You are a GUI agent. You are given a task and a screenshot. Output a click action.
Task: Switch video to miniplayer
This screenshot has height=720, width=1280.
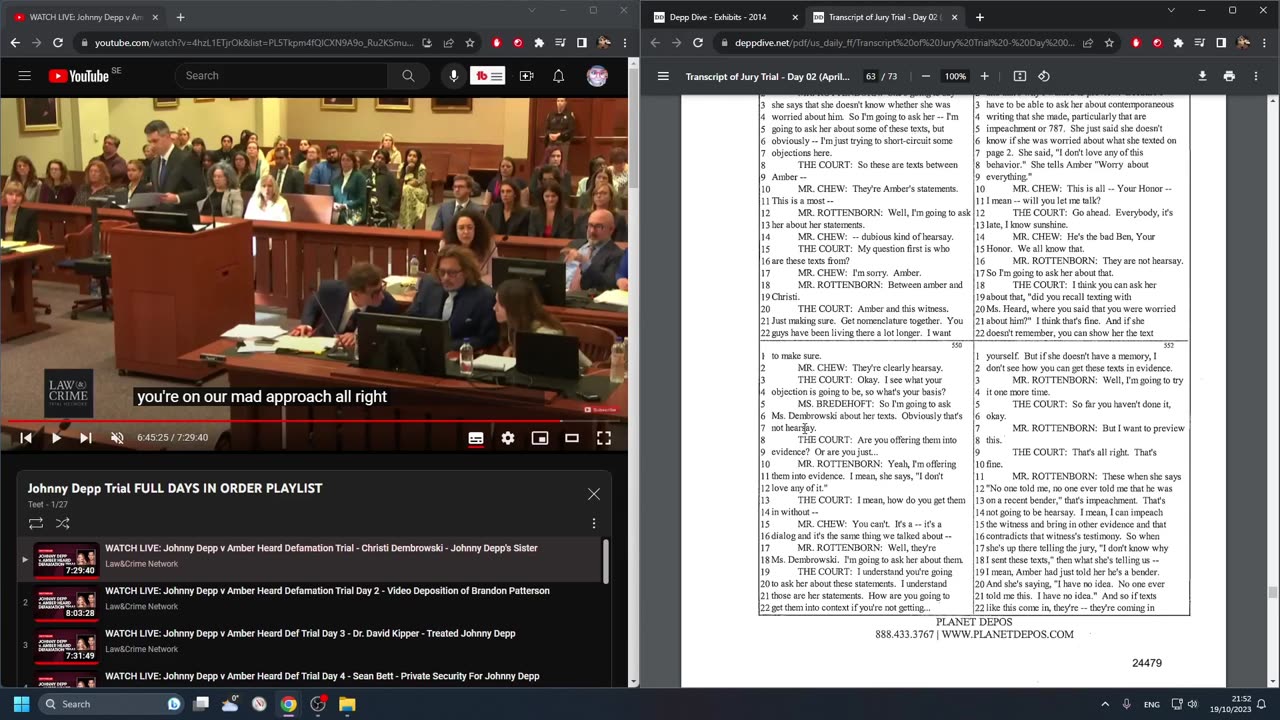(540, 438)
